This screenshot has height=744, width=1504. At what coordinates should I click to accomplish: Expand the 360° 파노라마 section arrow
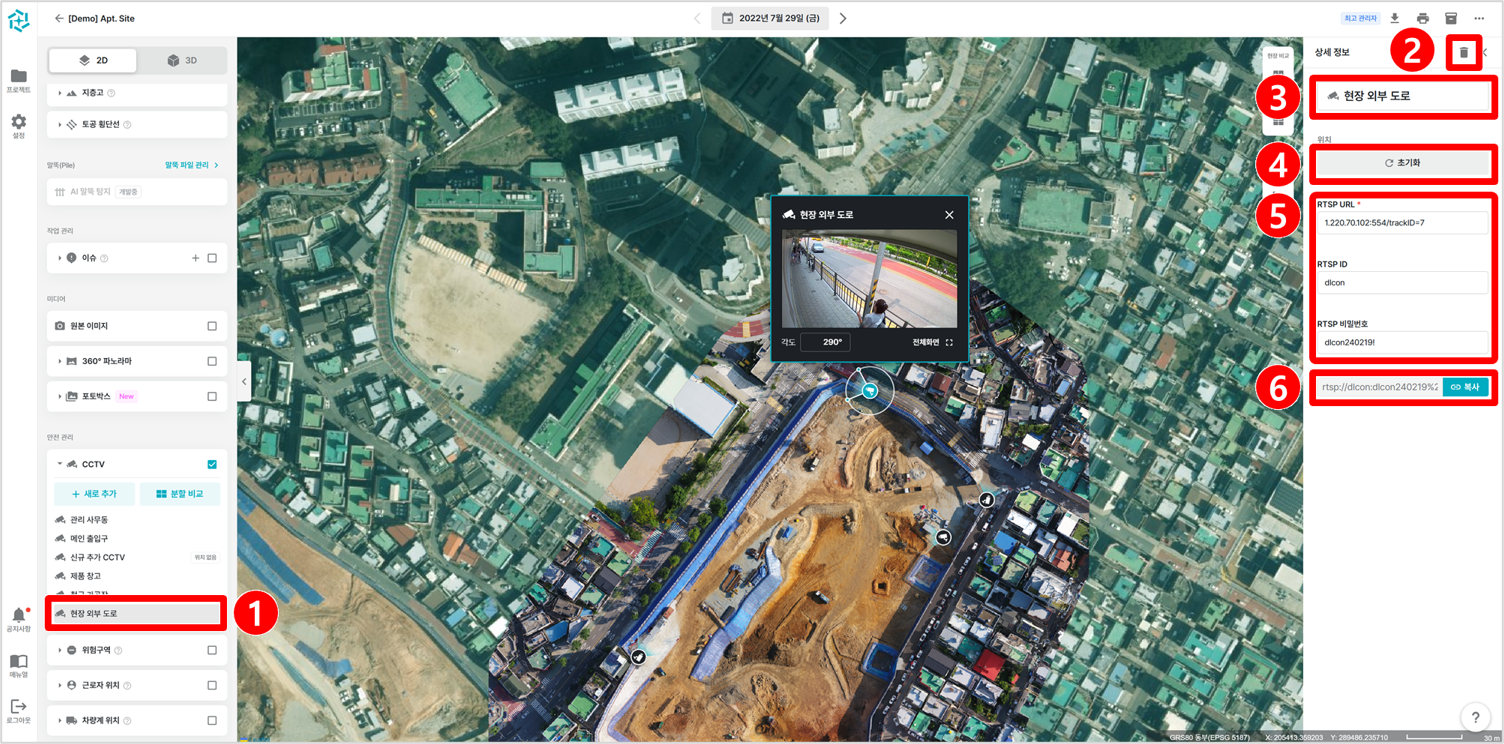point(59,361)
